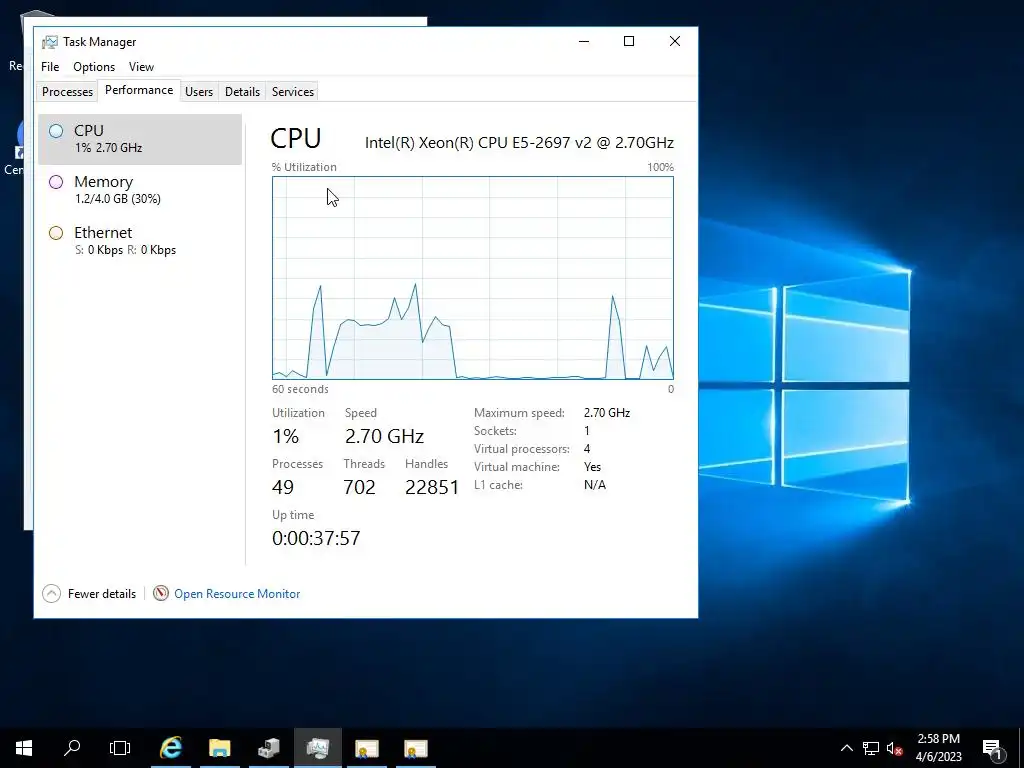Click first certificate window taskbar icon
Viewport: 1024px width, 768px height.
367,748
